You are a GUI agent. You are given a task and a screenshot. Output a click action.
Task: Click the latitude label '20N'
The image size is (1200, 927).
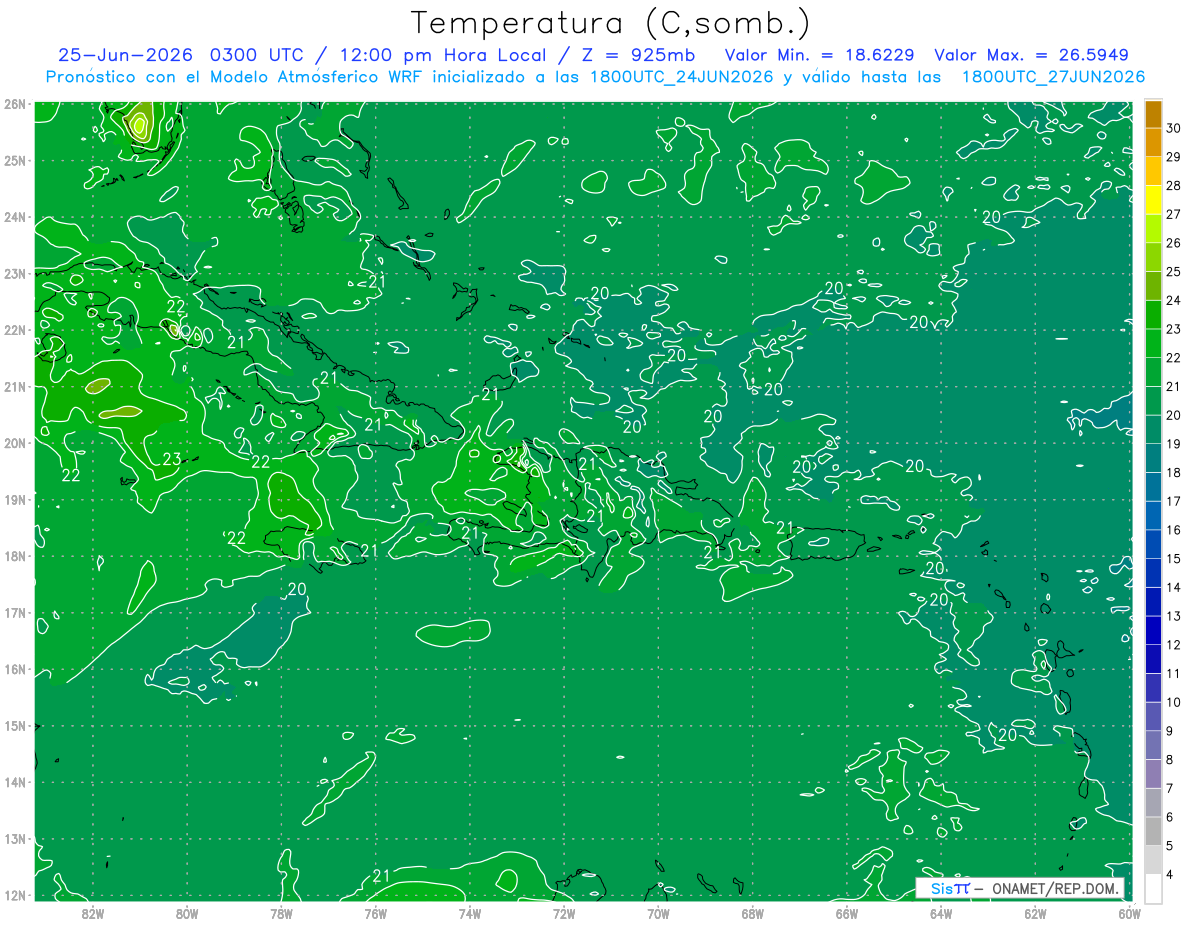coord(15,443)
